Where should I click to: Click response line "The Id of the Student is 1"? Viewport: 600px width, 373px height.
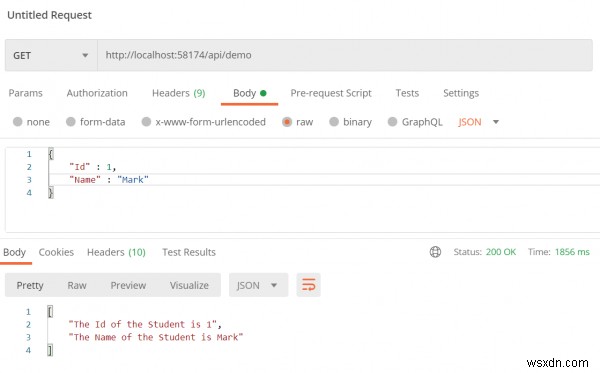coord(145,324)
